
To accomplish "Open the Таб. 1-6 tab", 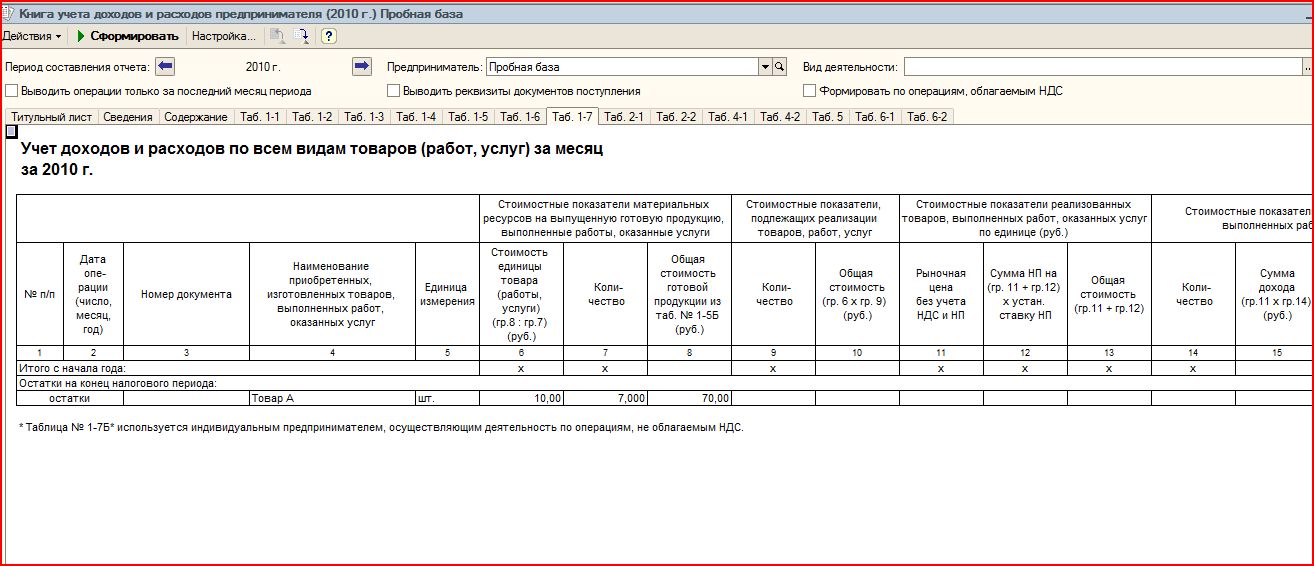I will [520, 117].
